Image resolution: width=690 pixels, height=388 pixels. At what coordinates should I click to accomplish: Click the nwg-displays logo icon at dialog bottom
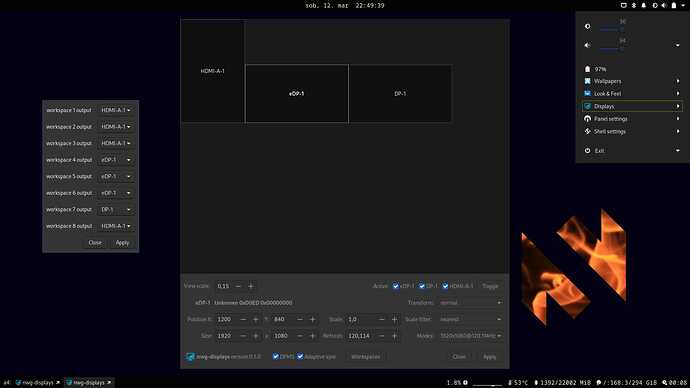tap(190, 357)
